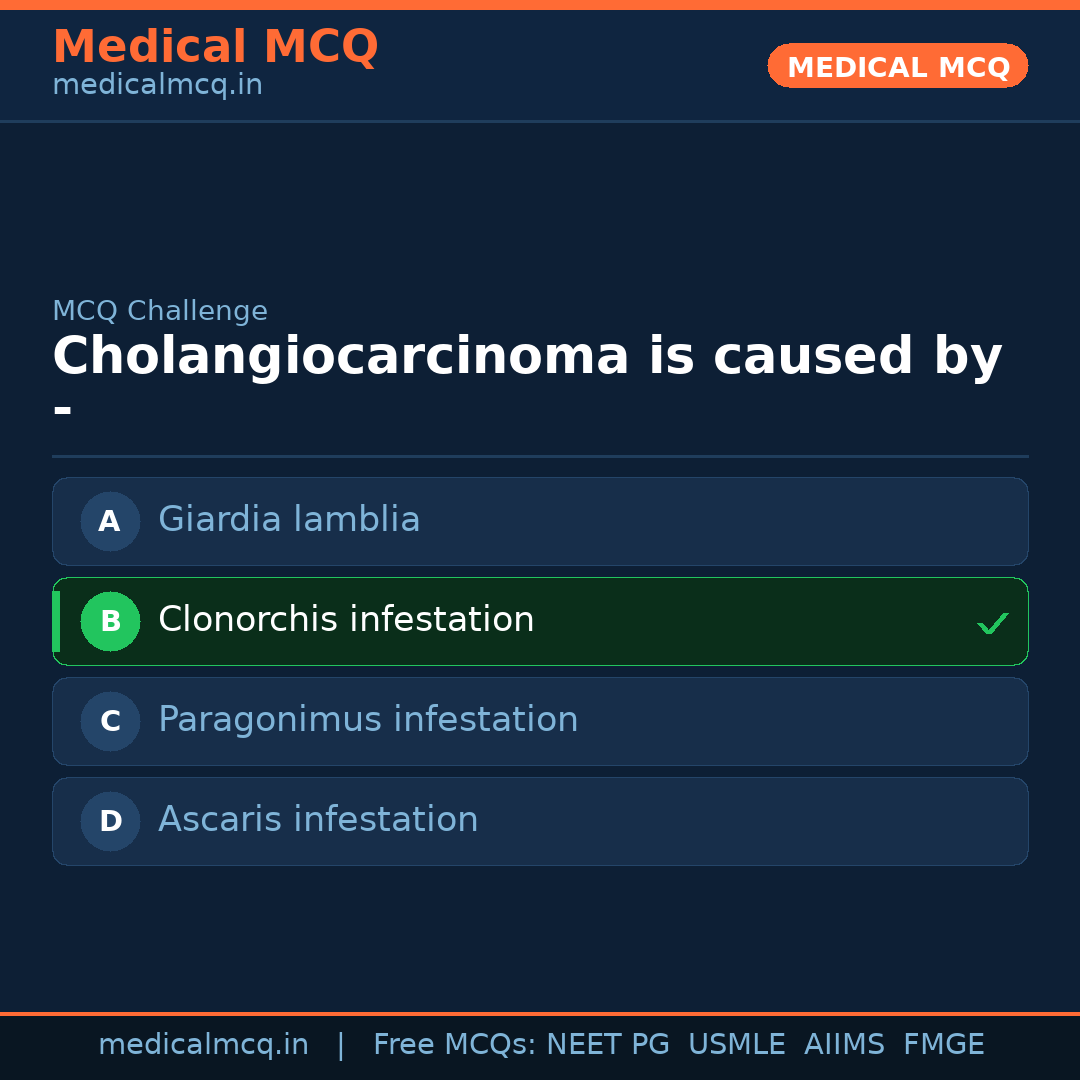The image size is (1080, 1080).
Task: Click the FMGE footer text
Action: (943, 1045)
